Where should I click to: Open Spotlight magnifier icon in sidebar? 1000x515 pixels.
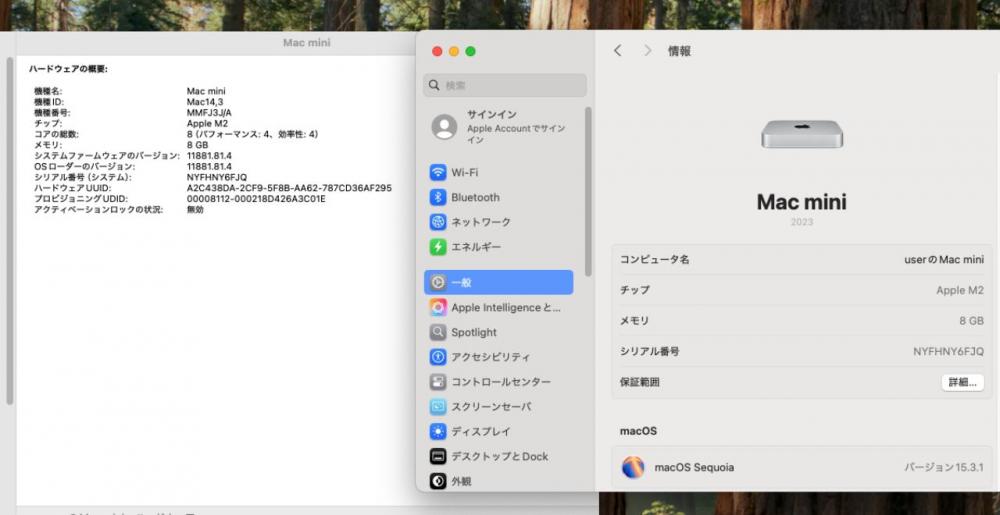[438, 333]
